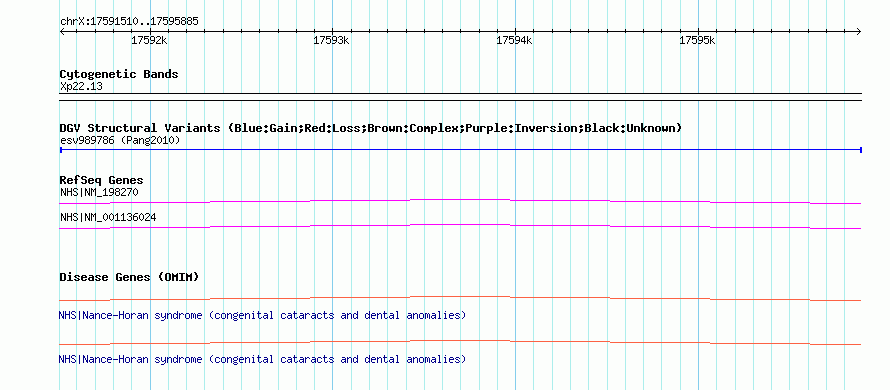Click the blue esv989786 gain variant bar
890x390 pixels.
[461, 150]
